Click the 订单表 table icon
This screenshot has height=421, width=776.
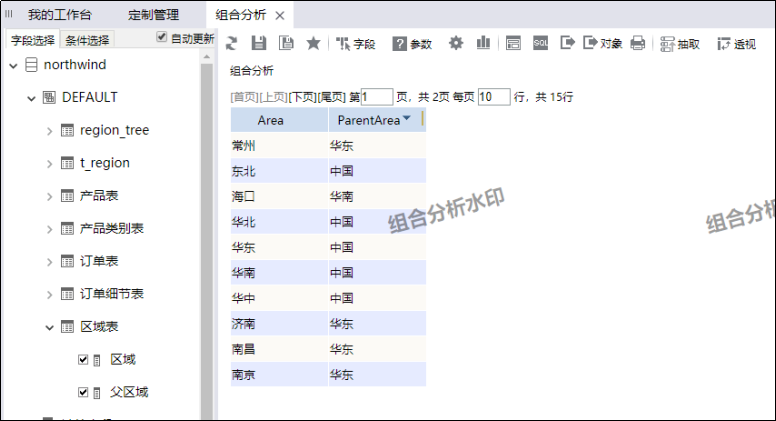67,261
